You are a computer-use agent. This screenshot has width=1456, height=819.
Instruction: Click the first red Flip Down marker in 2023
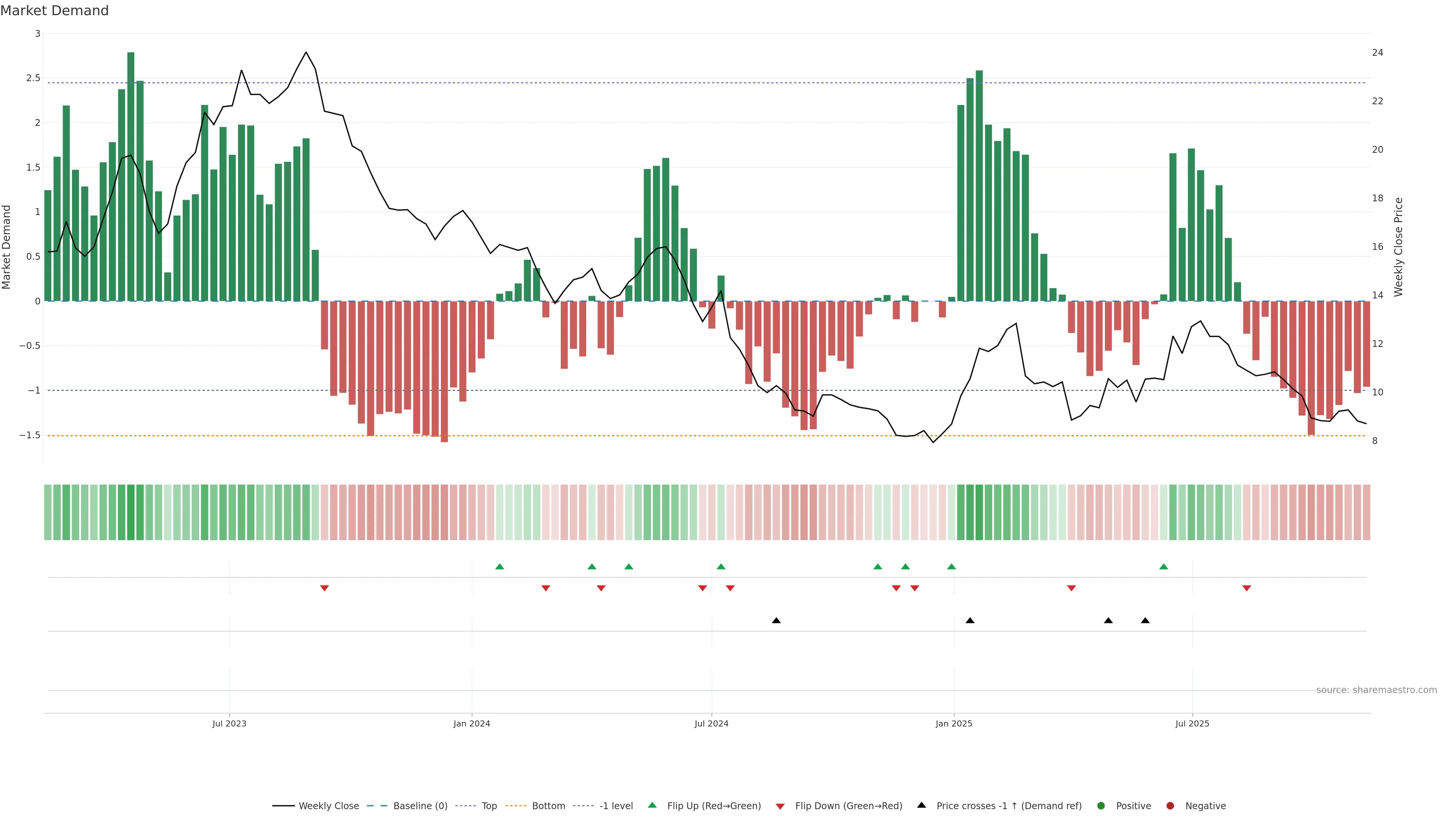coord(325,588)
